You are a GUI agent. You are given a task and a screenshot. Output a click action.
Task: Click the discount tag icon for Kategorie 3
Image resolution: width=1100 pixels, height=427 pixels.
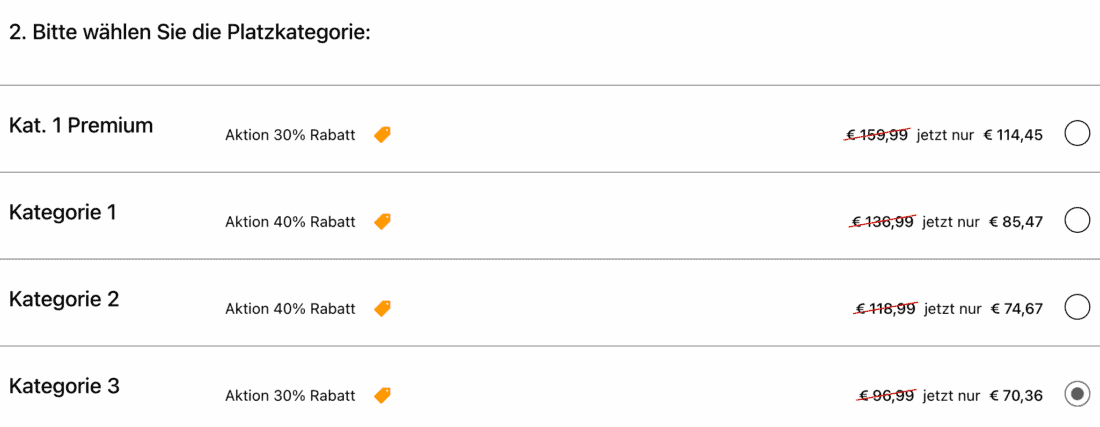(382, 396)
